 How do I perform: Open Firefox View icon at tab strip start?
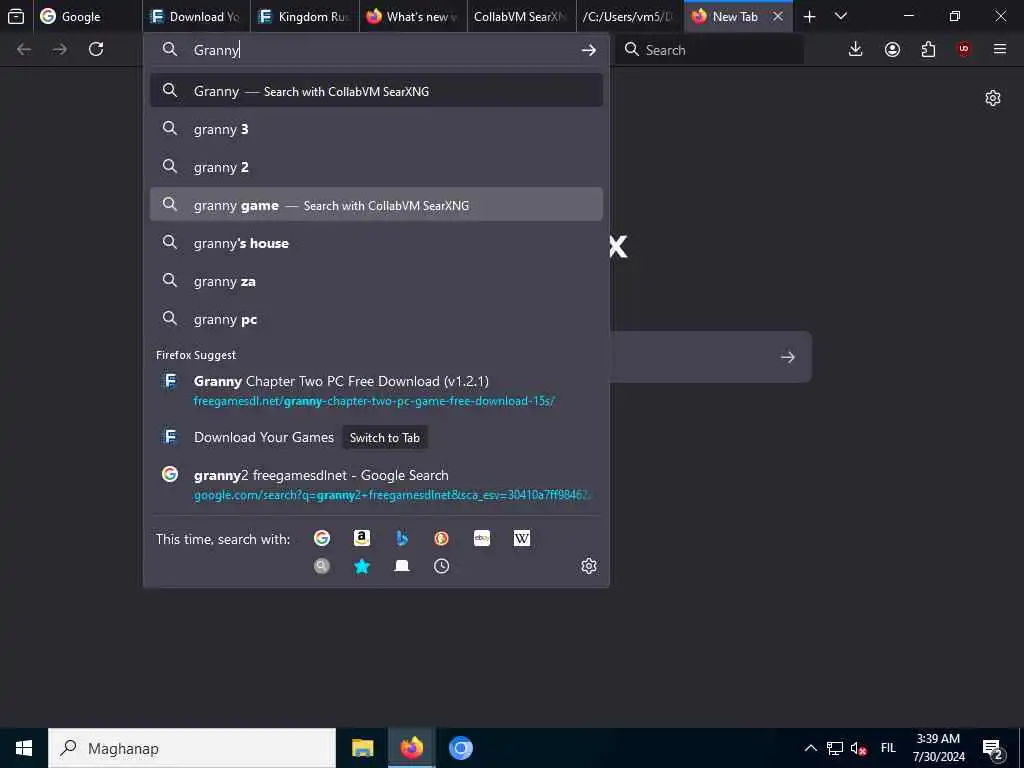tap(16, 16)
